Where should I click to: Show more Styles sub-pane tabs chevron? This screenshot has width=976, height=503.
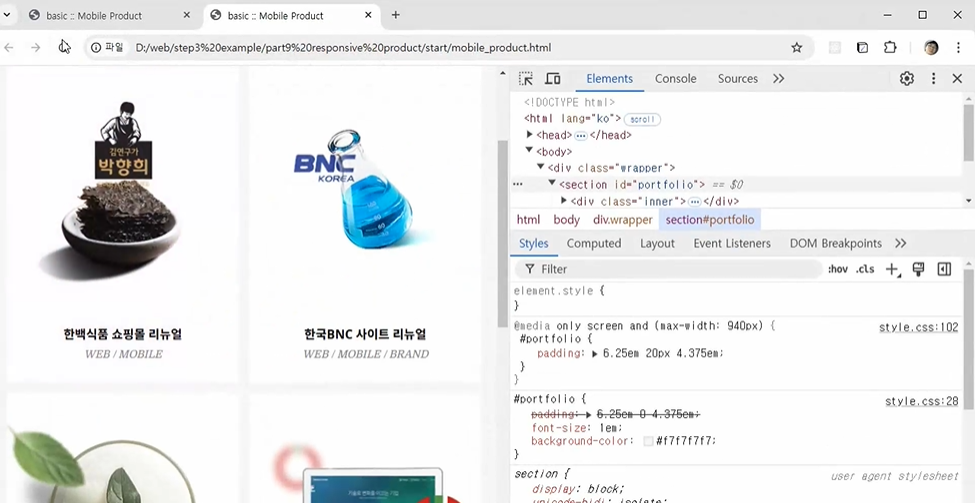pos(901,243)
